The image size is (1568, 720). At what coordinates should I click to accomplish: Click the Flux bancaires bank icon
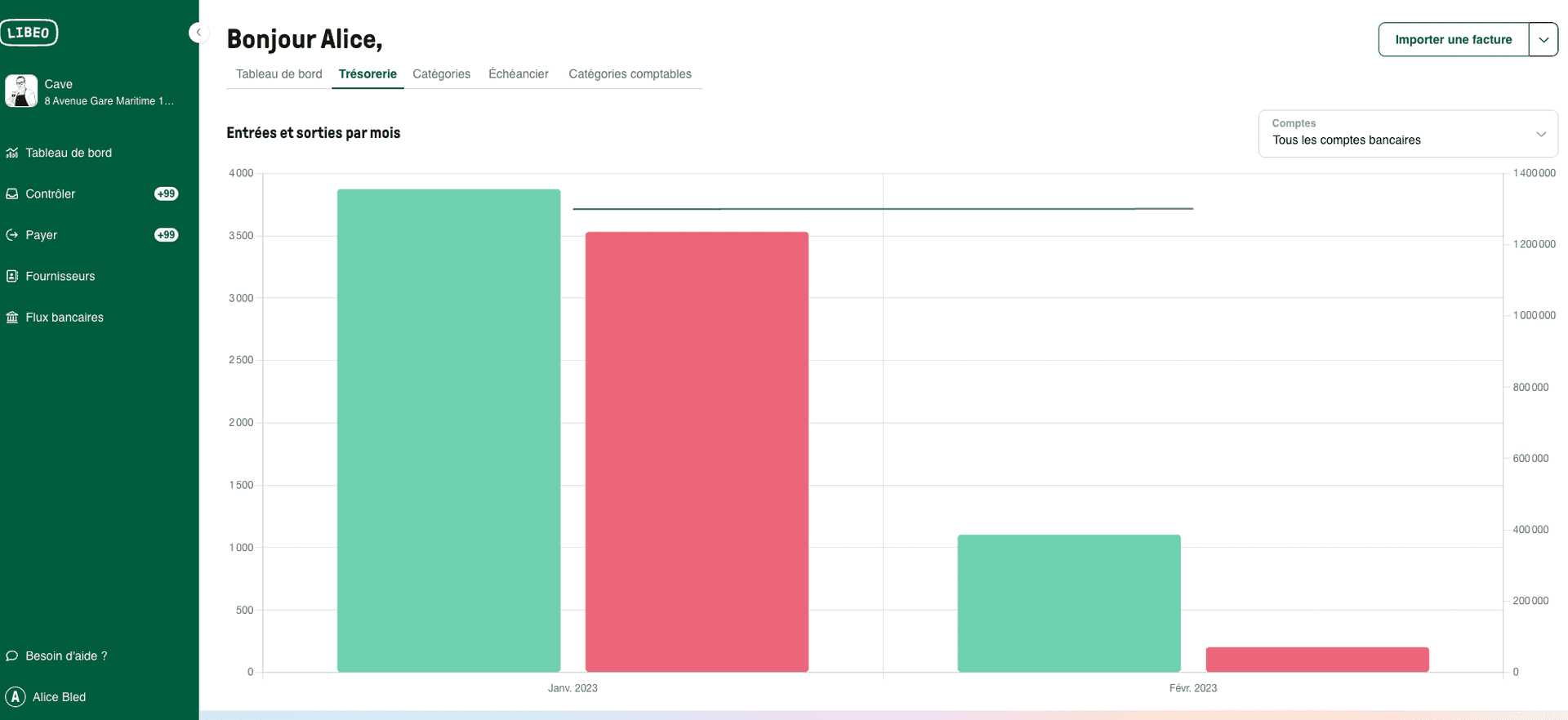pos(12,317)
